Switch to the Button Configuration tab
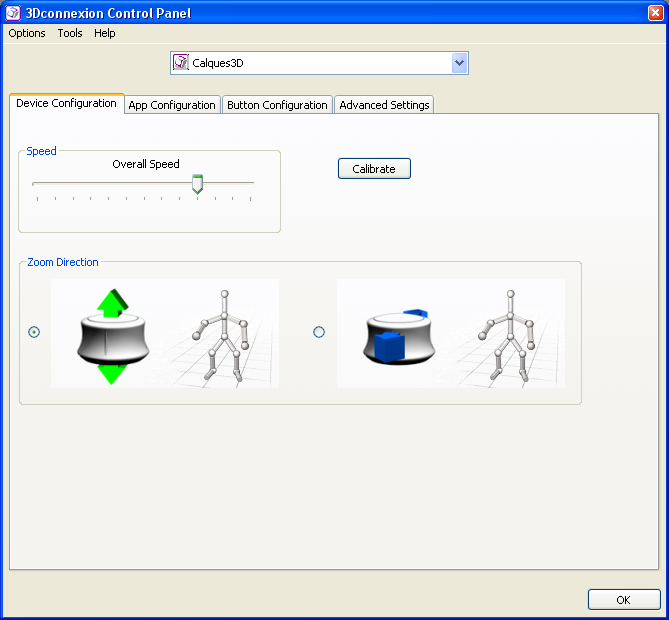 pos(277,105)
